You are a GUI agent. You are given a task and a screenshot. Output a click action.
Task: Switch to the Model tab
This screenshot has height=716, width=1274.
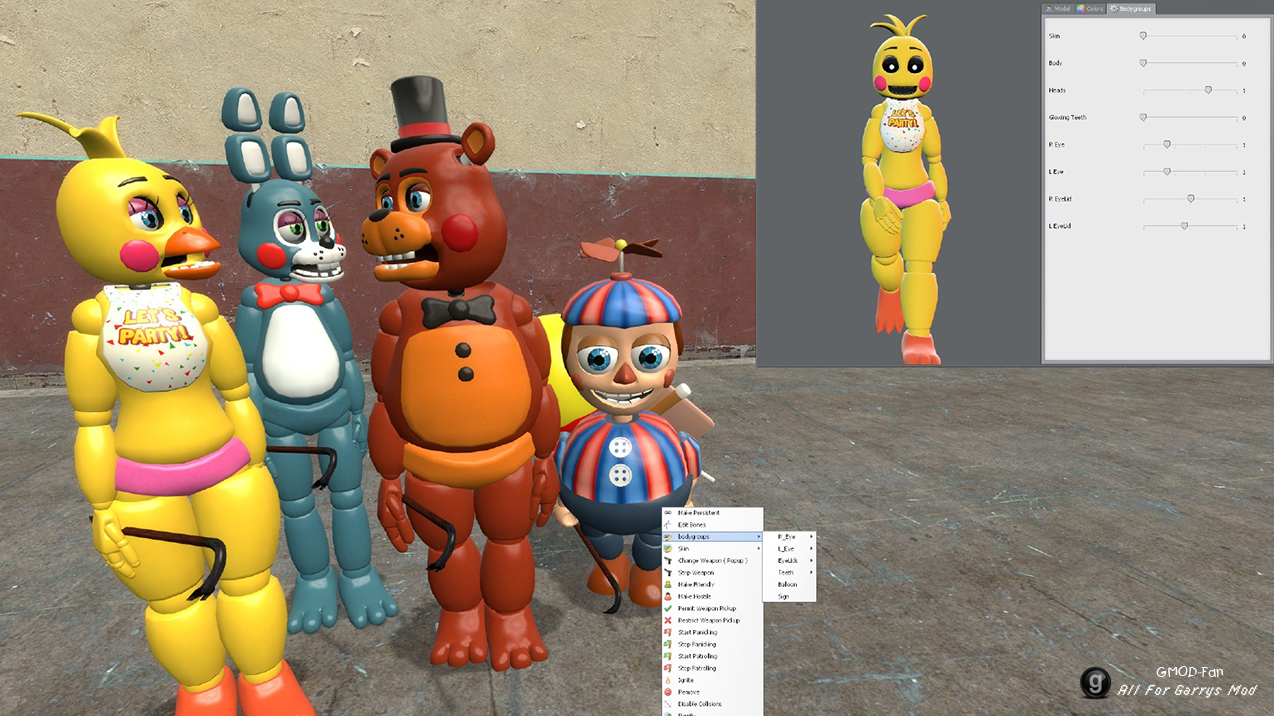[1058, 9]
